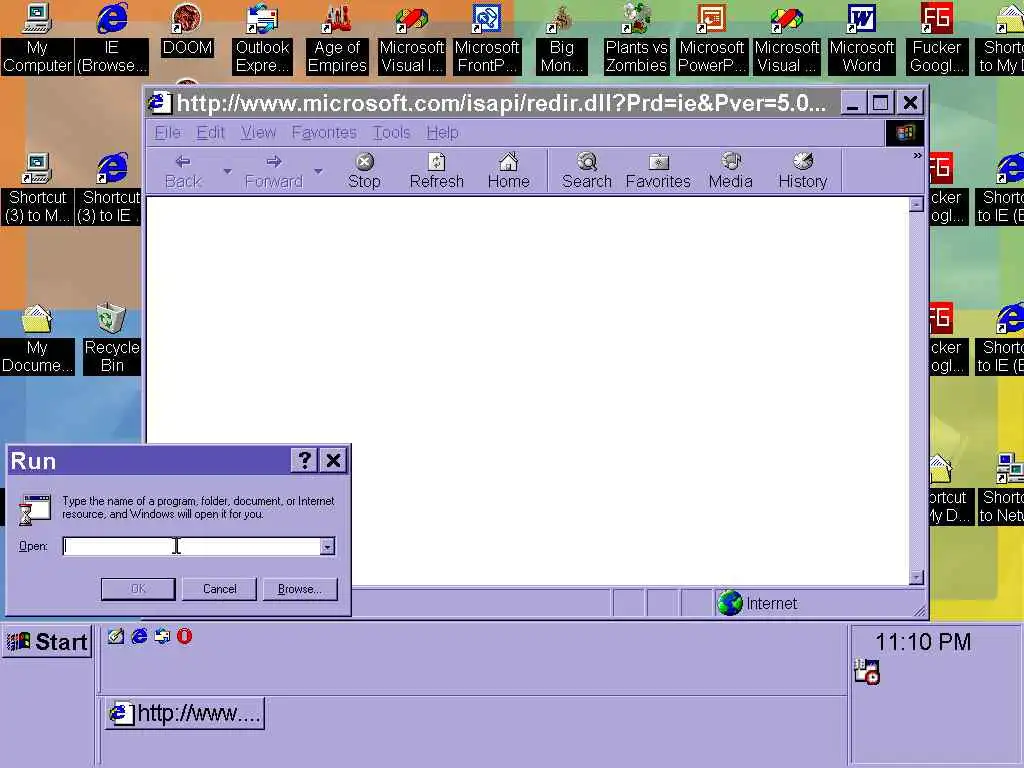Image resolution: width=1024 pixels, height=768 pixels.
Task: Launch Outlook Express from quick launch
Action: coord(162,636)
